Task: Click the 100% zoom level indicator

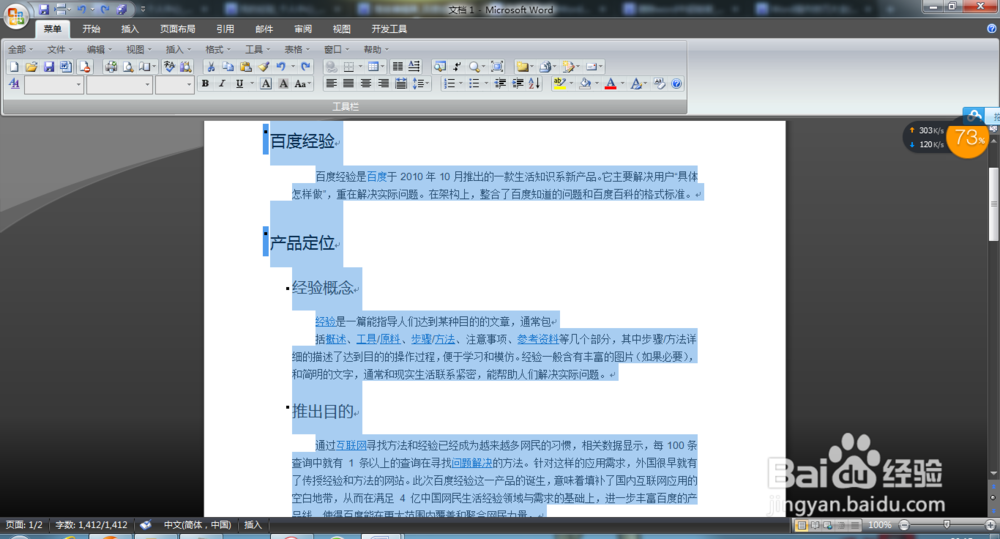Action: click(879, 525)
